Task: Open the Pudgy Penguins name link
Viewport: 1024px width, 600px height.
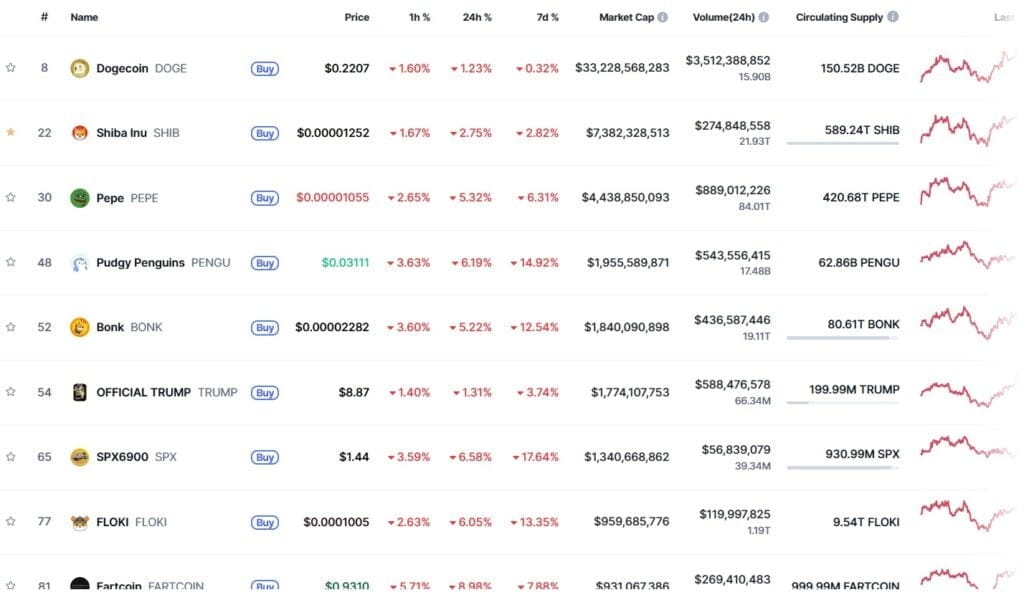Action: (140, 262)
